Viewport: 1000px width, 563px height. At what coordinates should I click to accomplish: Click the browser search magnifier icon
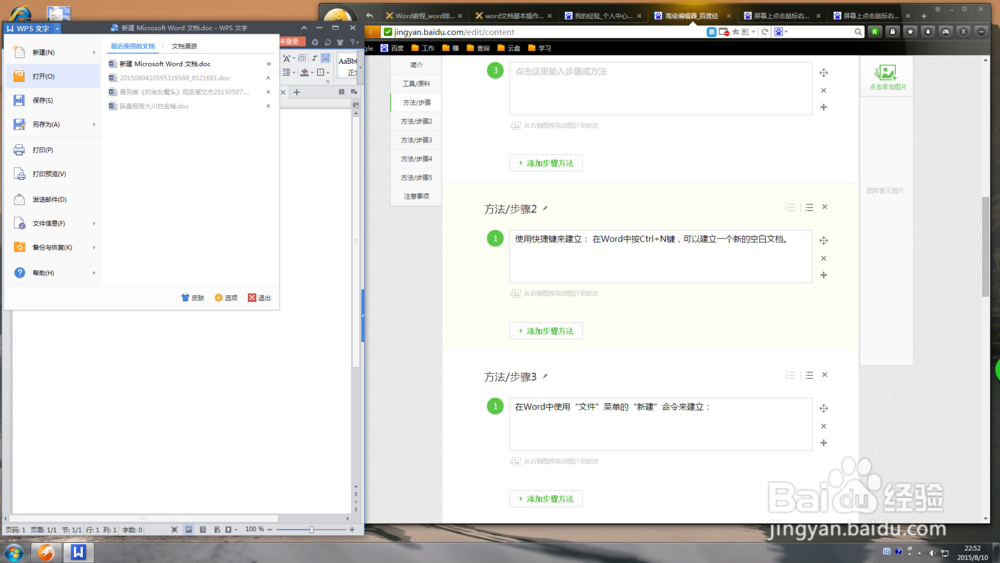coord(858,32)
